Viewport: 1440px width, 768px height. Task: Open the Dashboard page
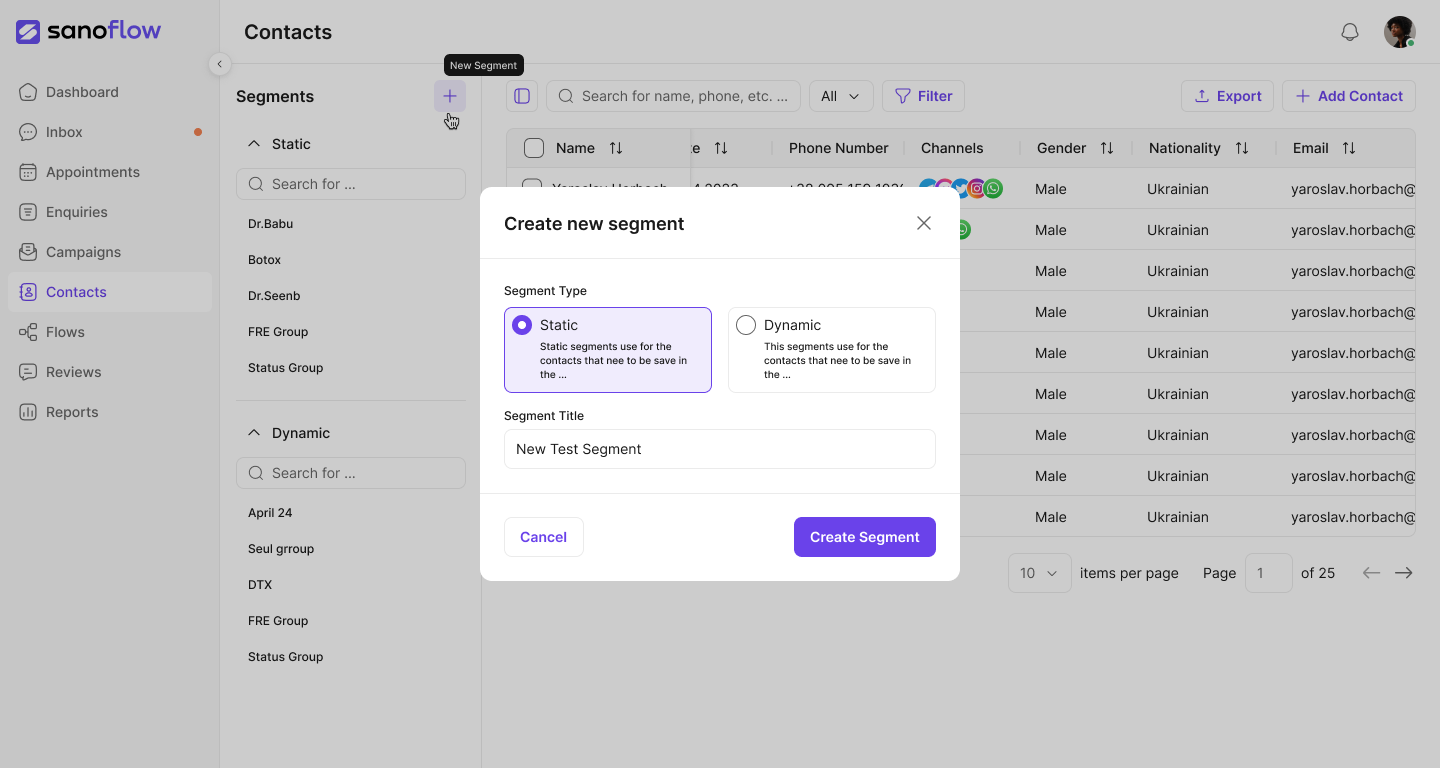[x=109, y=92]
